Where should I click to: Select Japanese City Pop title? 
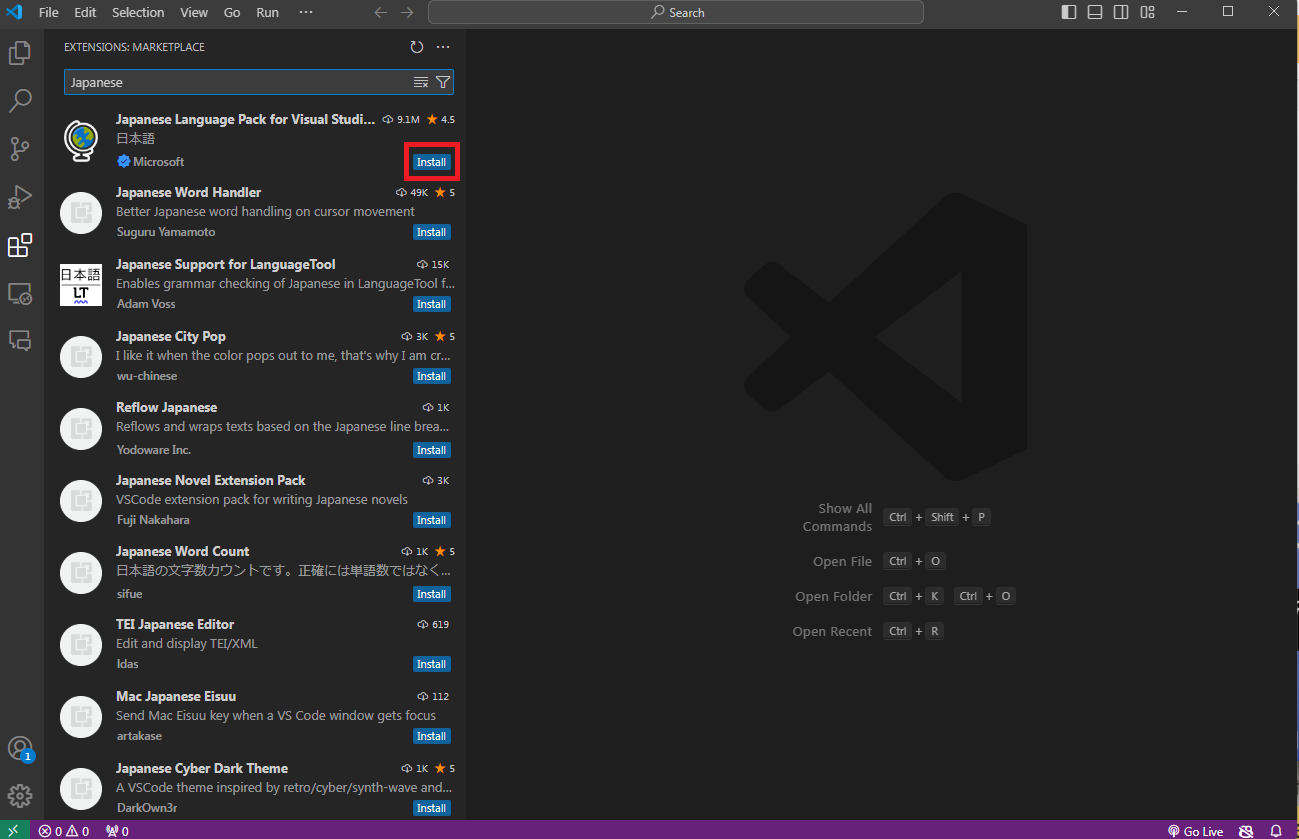[171, 336]
